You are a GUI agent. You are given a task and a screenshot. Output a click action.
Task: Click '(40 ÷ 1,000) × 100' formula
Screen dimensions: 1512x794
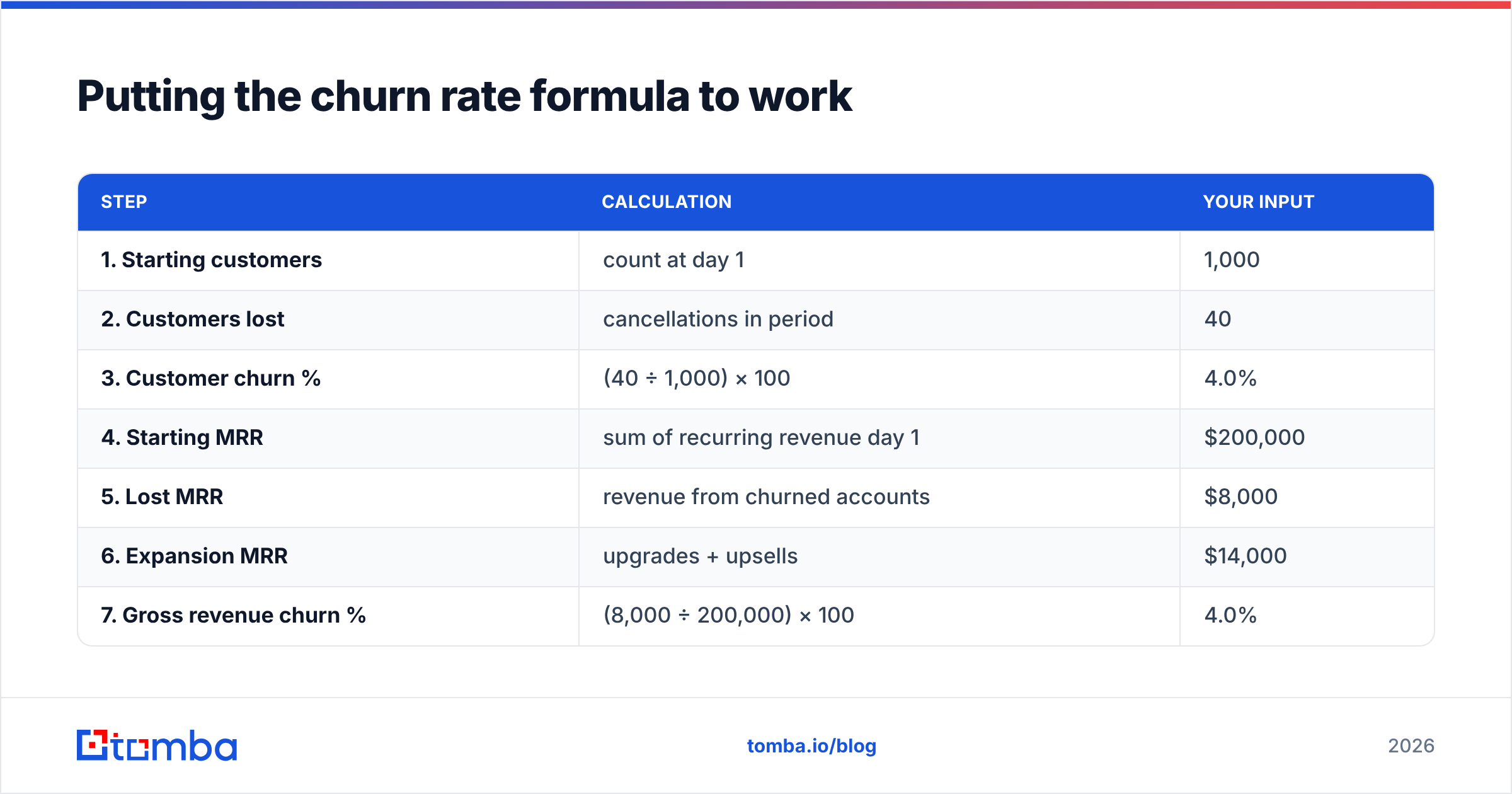click(697, 379)
